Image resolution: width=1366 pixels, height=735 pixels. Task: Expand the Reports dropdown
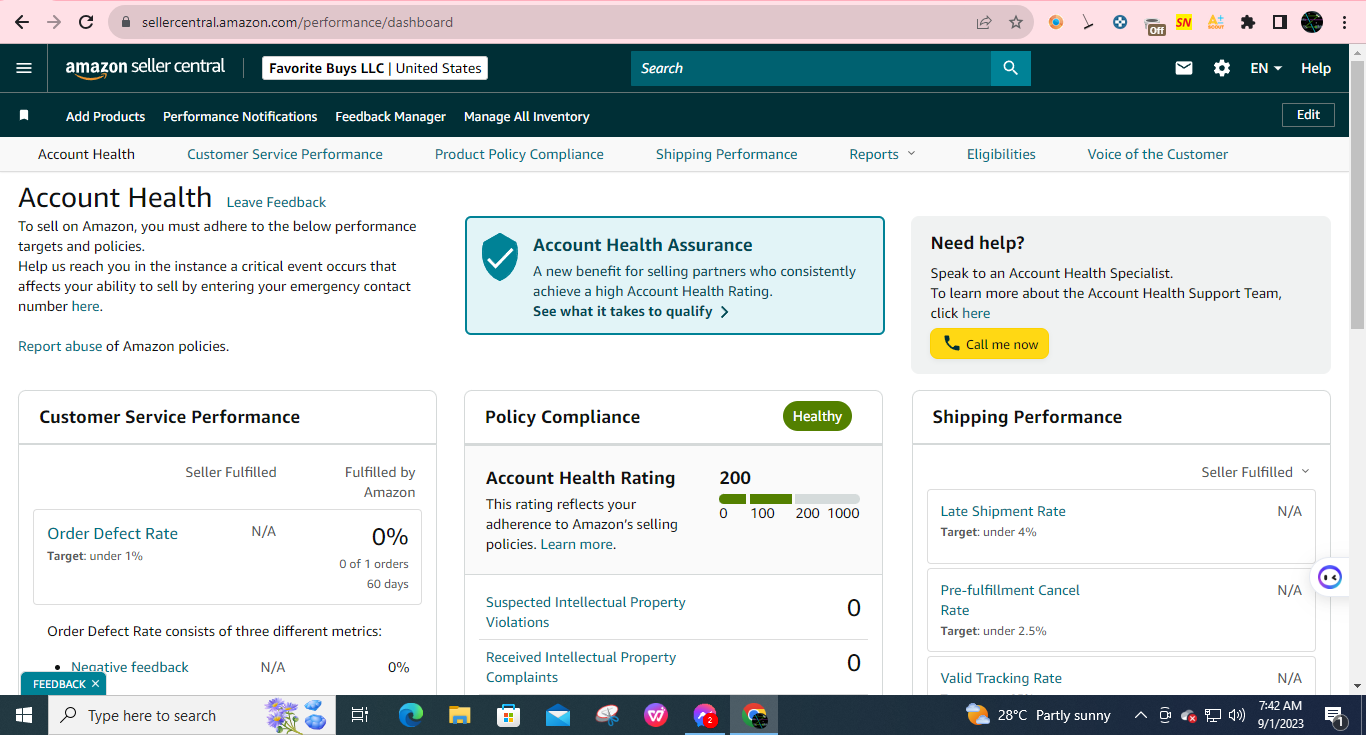[x=882, y=154]
